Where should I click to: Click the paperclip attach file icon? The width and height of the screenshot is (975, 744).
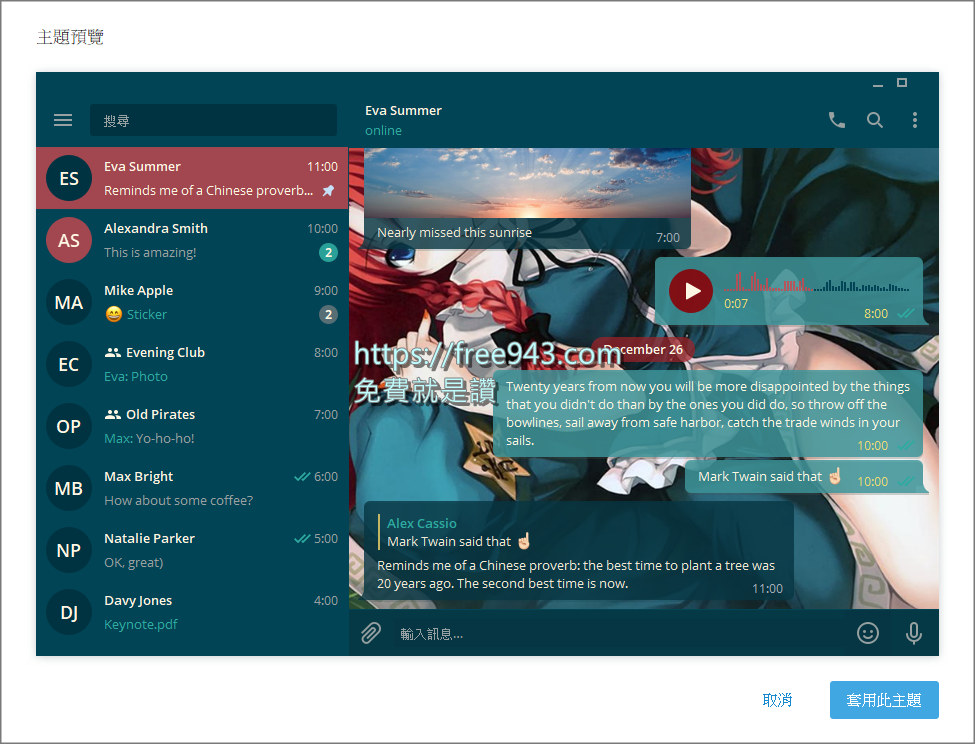(371, 633)
